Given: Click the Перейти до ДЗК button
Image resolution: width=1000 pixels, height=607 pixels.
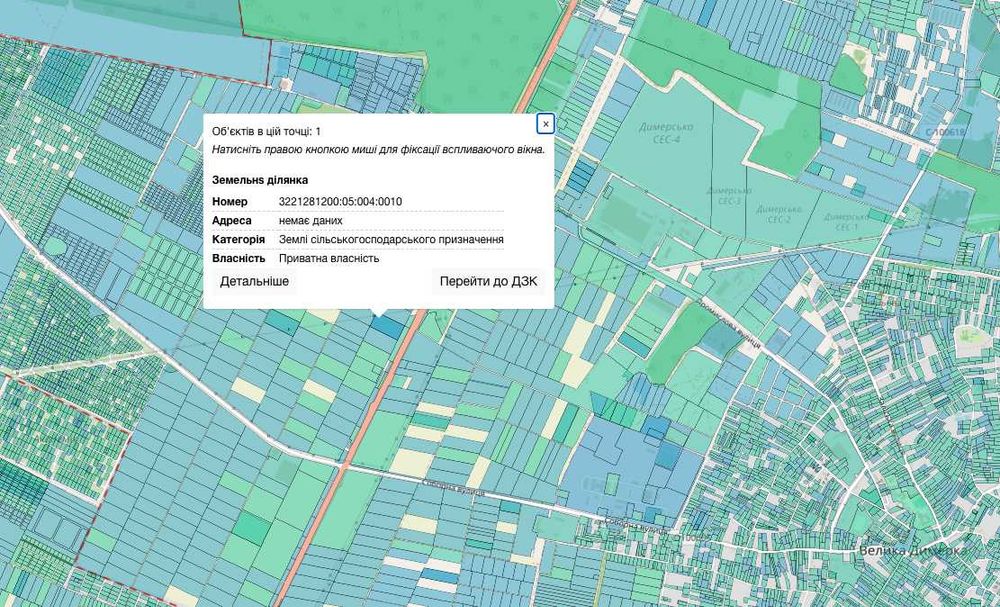Looking at the screenshot, I should tap(489, 281).
